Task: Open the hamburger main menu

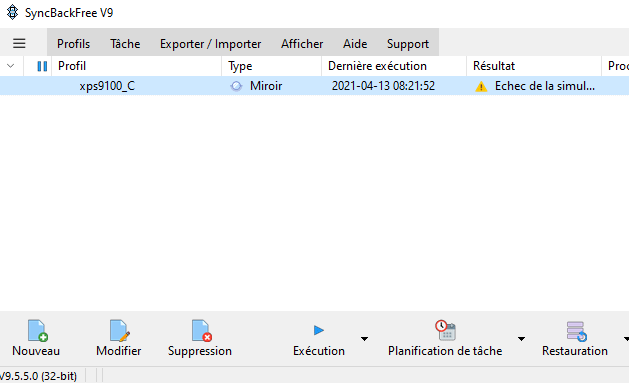Action: (x=19, y=43)
